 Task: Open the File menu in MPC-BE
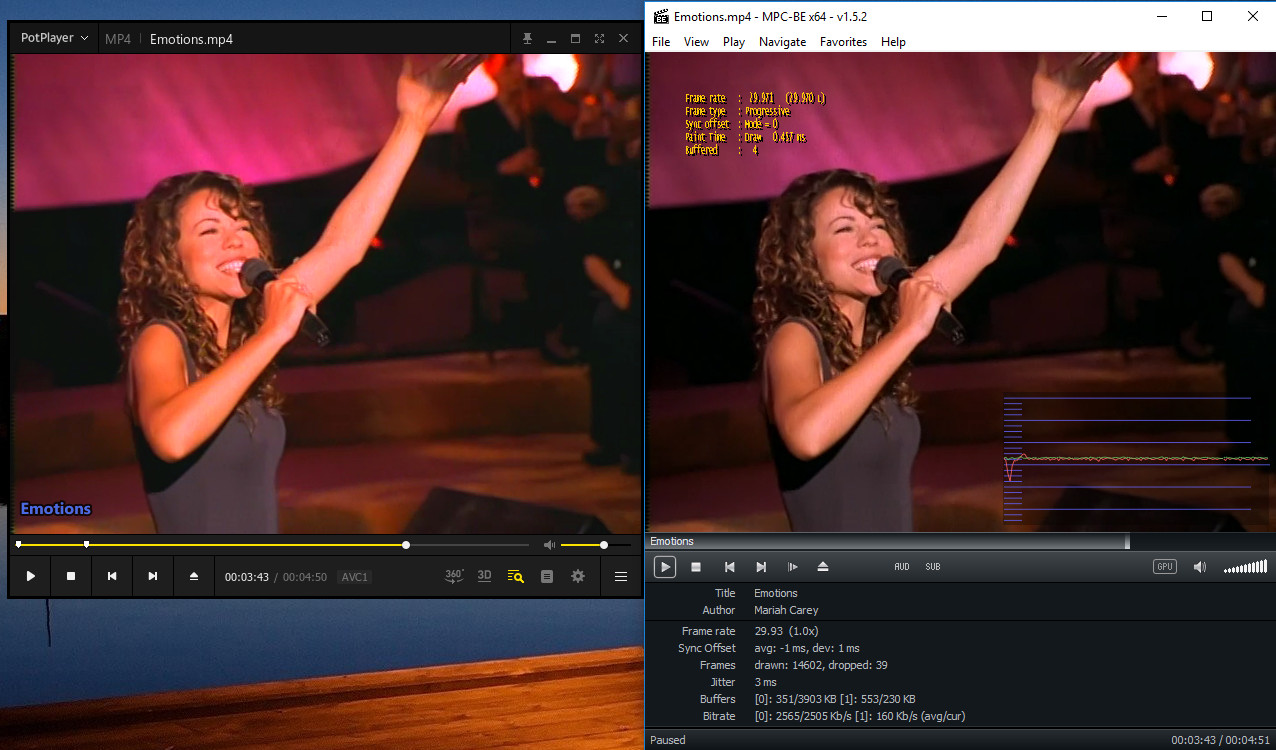pyautogui.click(x=661, y=42)
